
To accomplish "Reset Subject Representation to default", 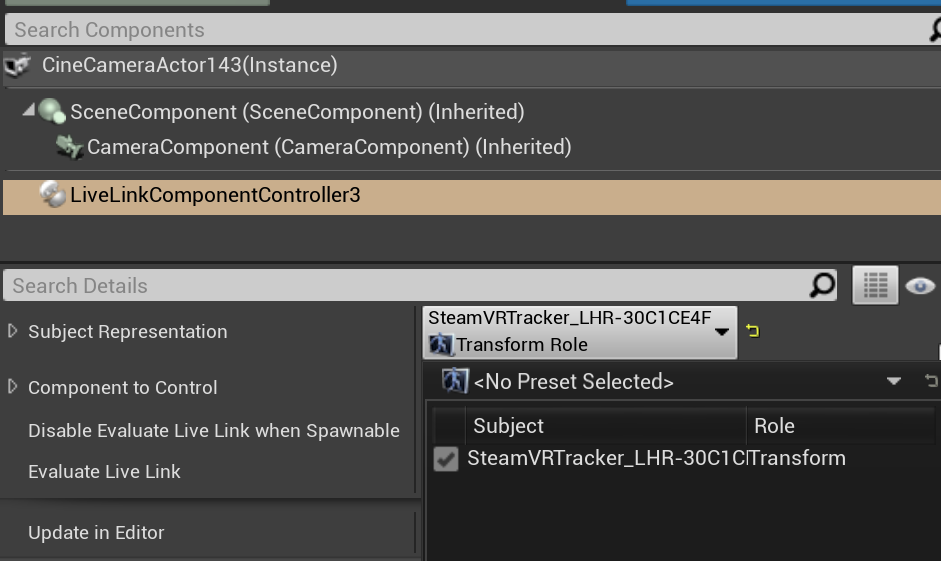I will coord(752,331).
